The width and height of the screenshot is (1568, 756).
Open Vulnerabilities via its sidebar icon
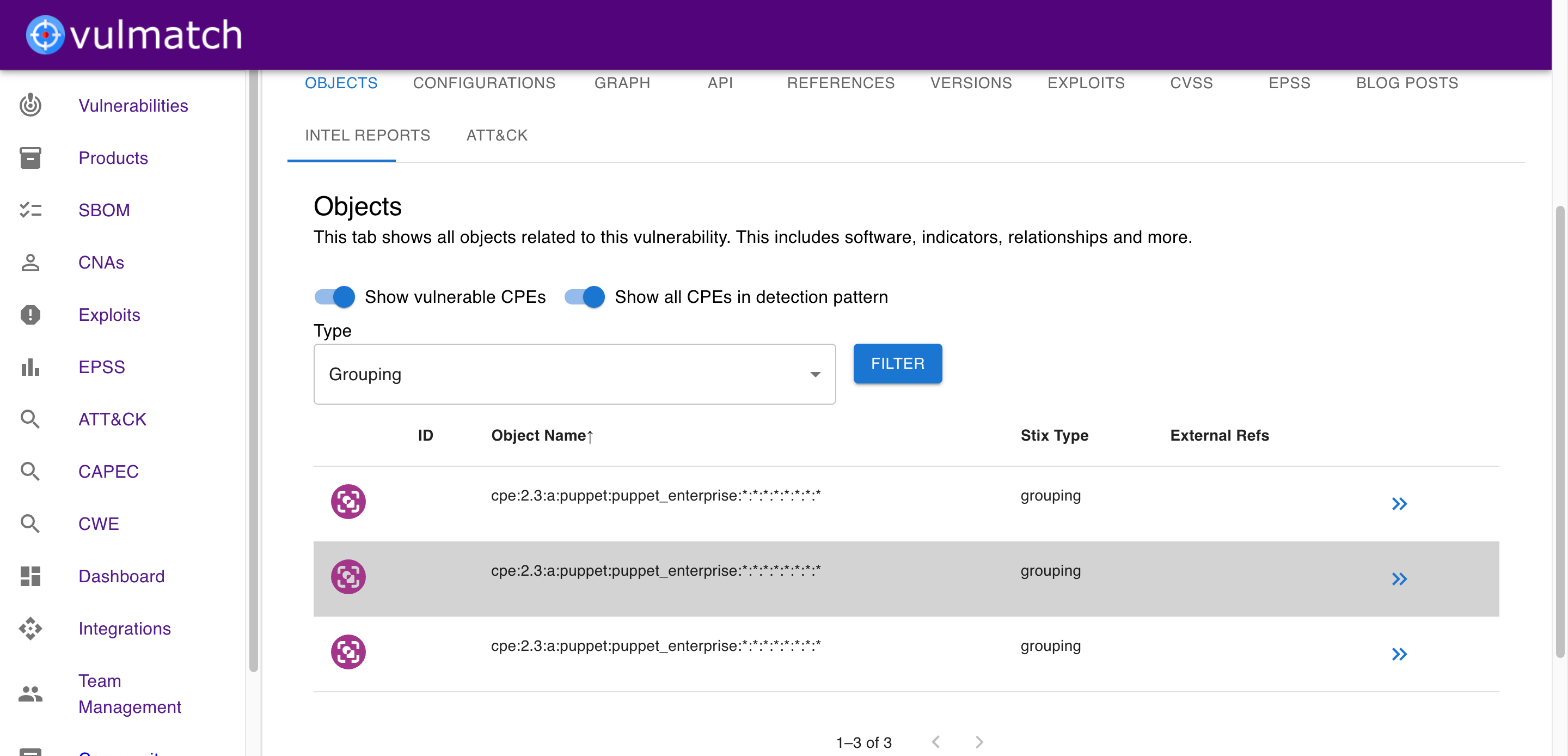pos(30,105)
